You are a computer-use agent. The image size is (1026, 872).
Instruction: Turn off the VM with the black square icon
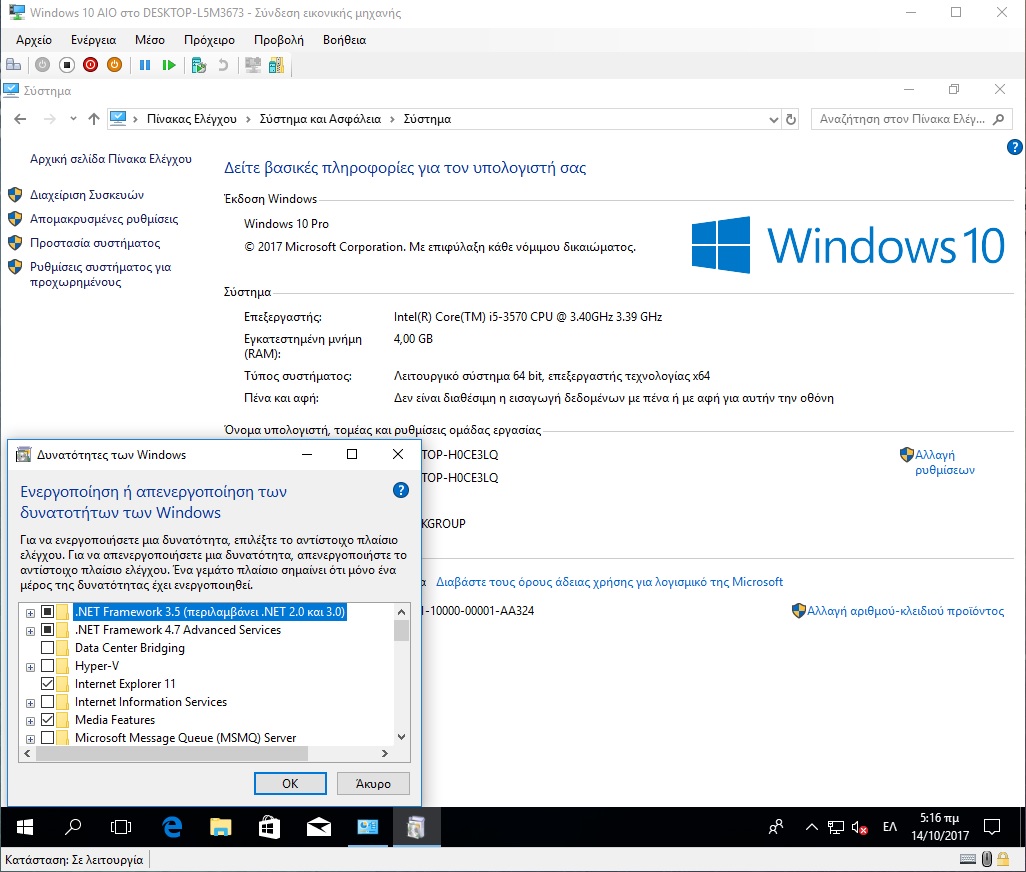[x=66, y=65]
